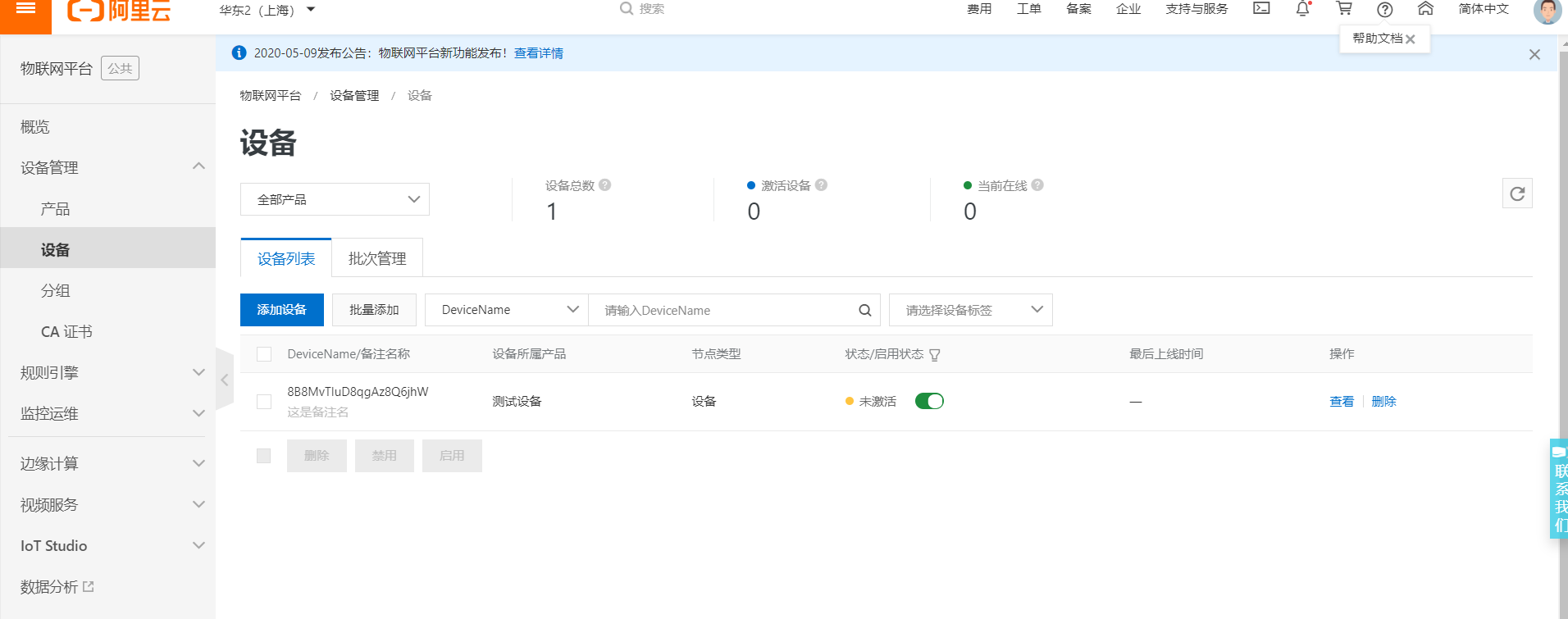Click the 添加设备 button

coord(281,310)
